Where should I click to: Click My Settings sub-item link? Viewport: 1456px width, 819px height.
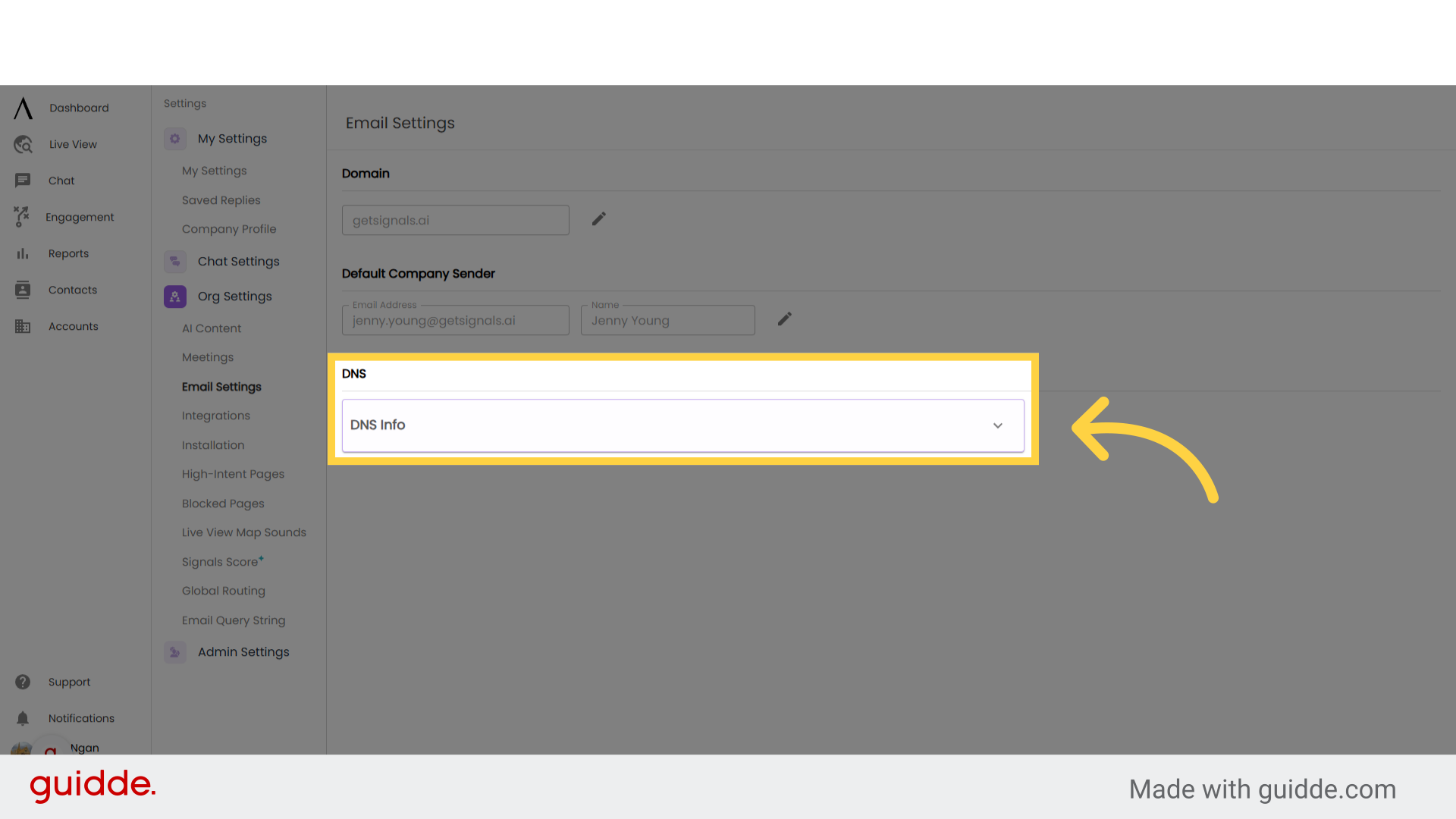click(x=215, y=171)
